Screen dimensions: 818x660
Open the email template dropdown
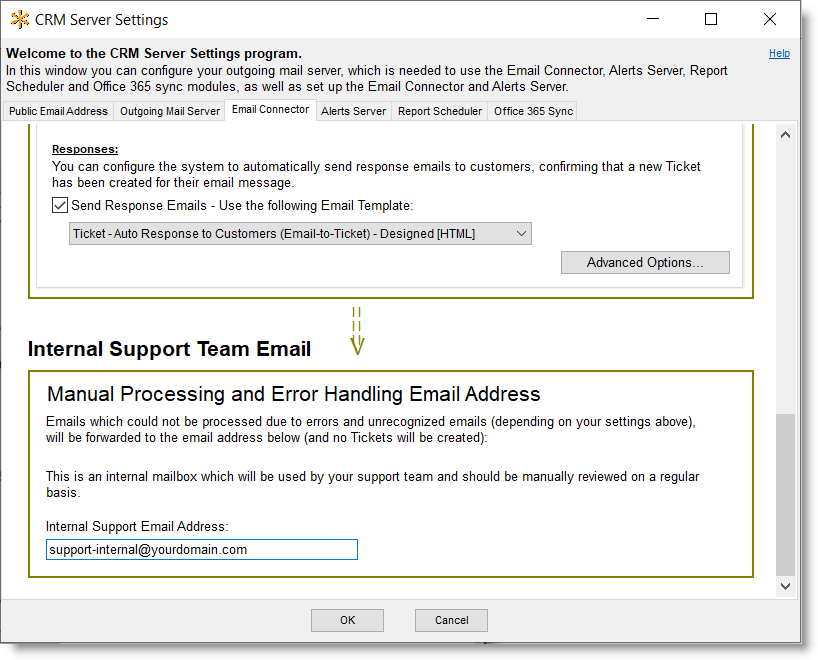(300, 234)
